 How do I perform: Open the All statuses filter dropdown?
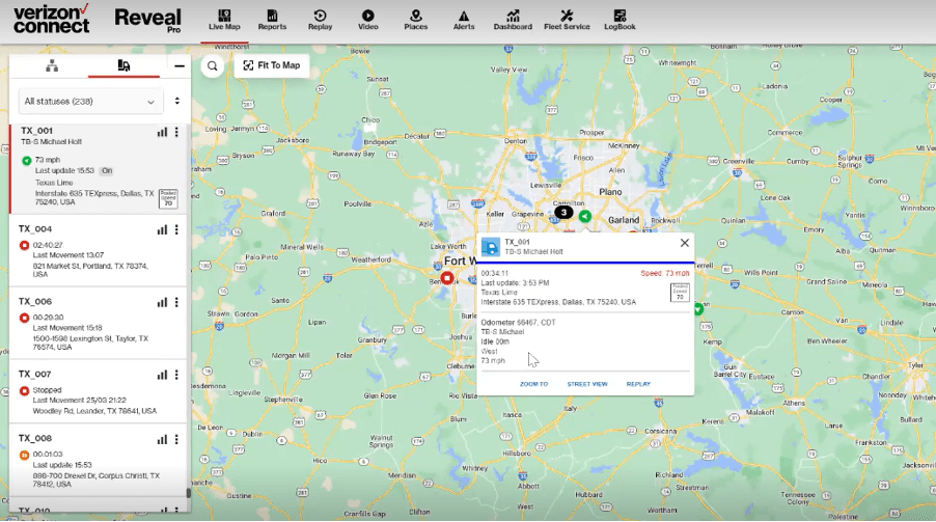(90, 102)
